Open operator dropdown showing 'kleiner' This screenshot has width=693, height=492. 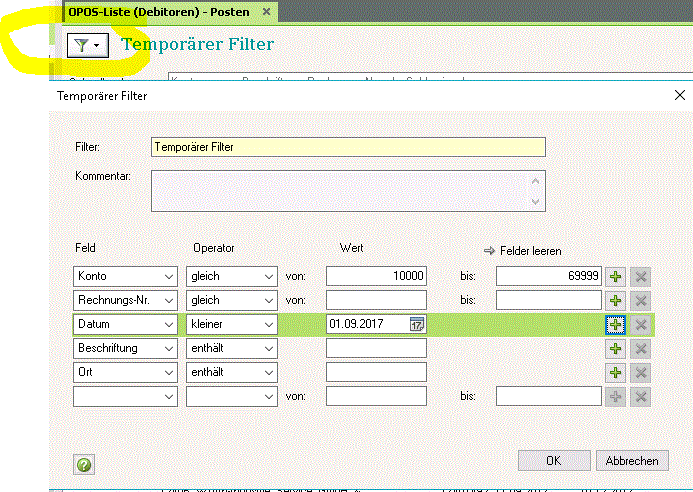click(267, 324)
